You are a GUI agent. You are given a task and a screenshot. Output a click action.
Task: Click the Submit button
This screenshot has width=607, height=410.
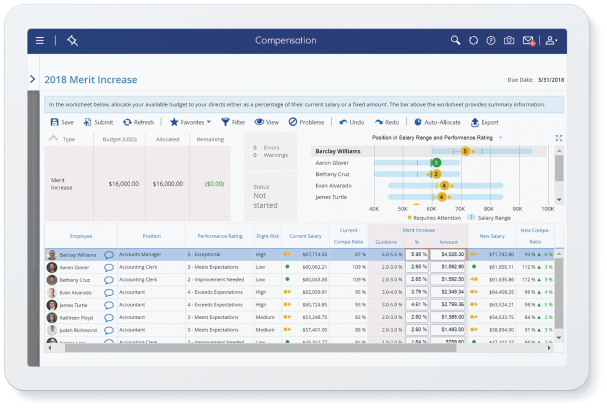(98, 122)
